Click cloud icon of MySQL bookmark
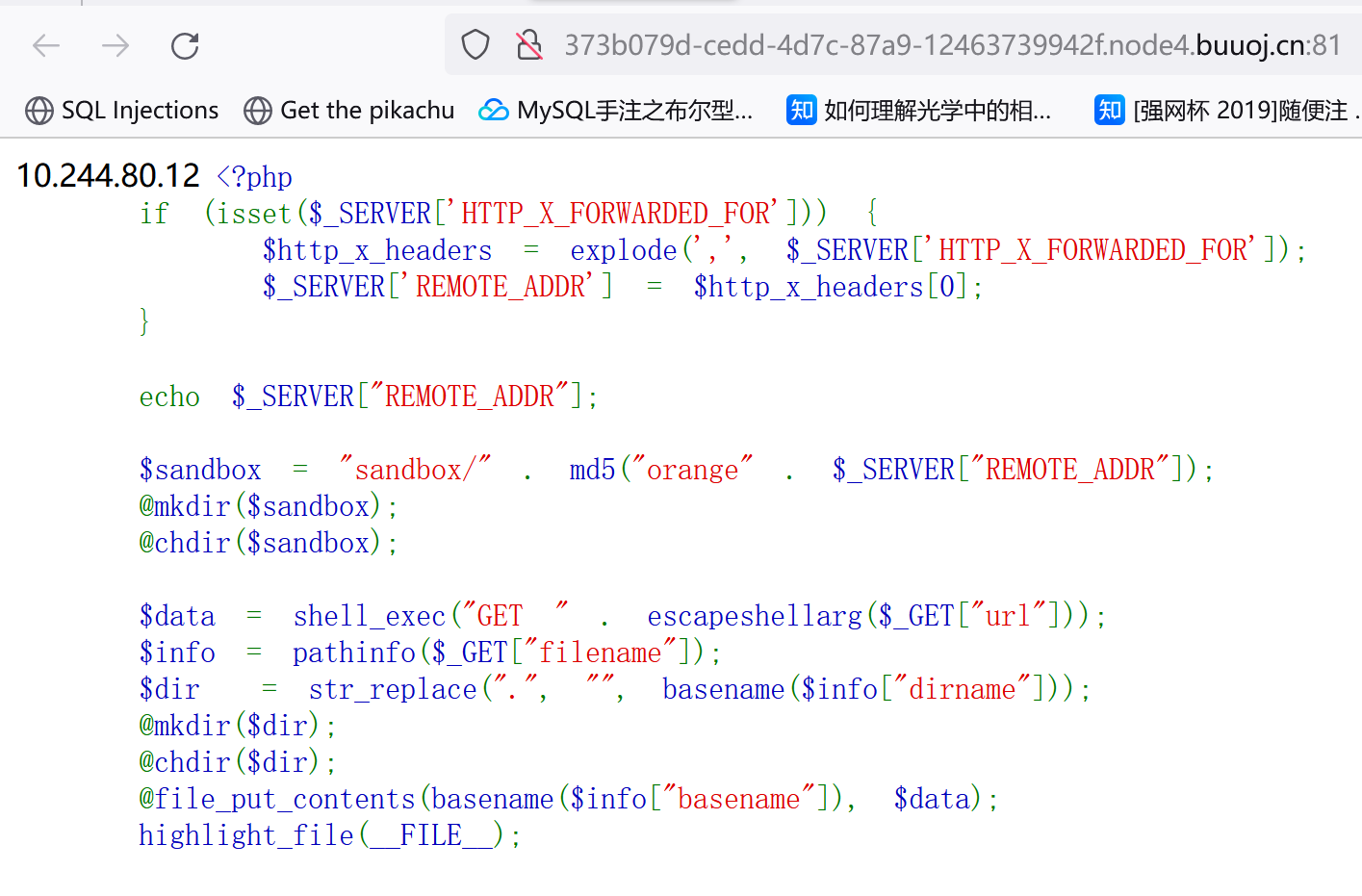Screen dimensions: 1362x896 [494, 111]
